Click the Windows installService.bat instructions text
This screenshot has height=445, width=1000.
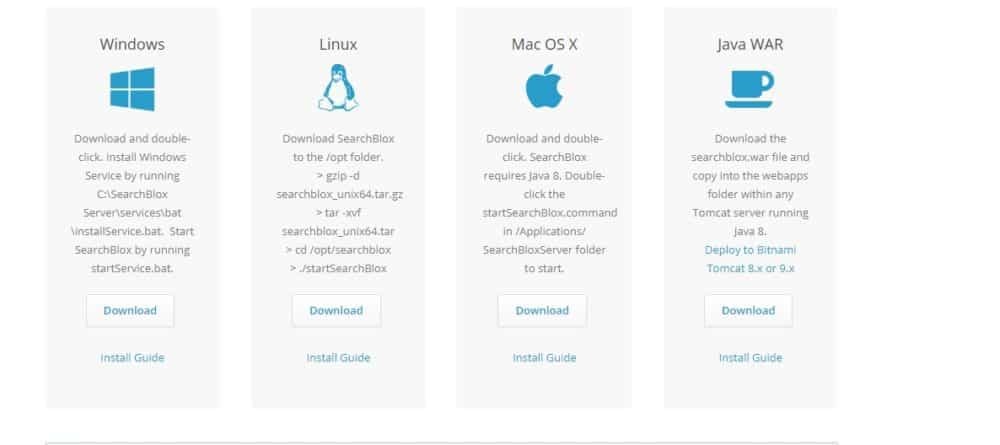pyautogui.click(x=132, y=231)
